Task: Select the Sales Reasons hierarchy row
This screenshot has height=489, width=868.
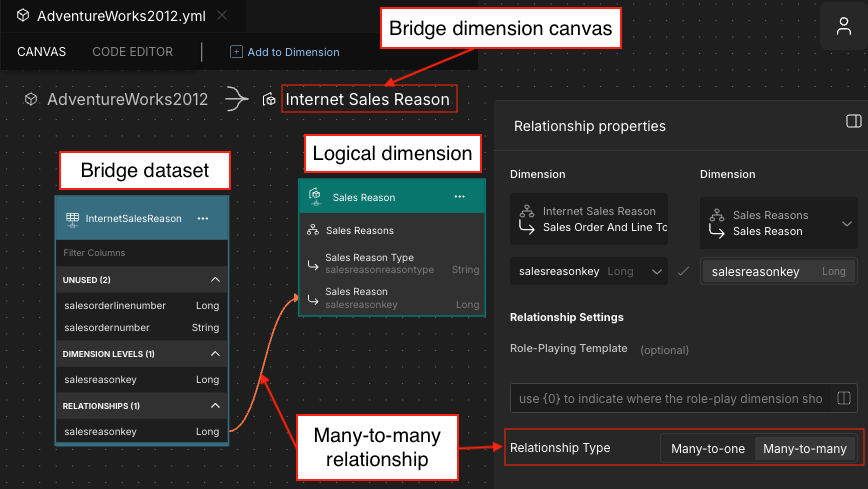Action: pos(392,230)
